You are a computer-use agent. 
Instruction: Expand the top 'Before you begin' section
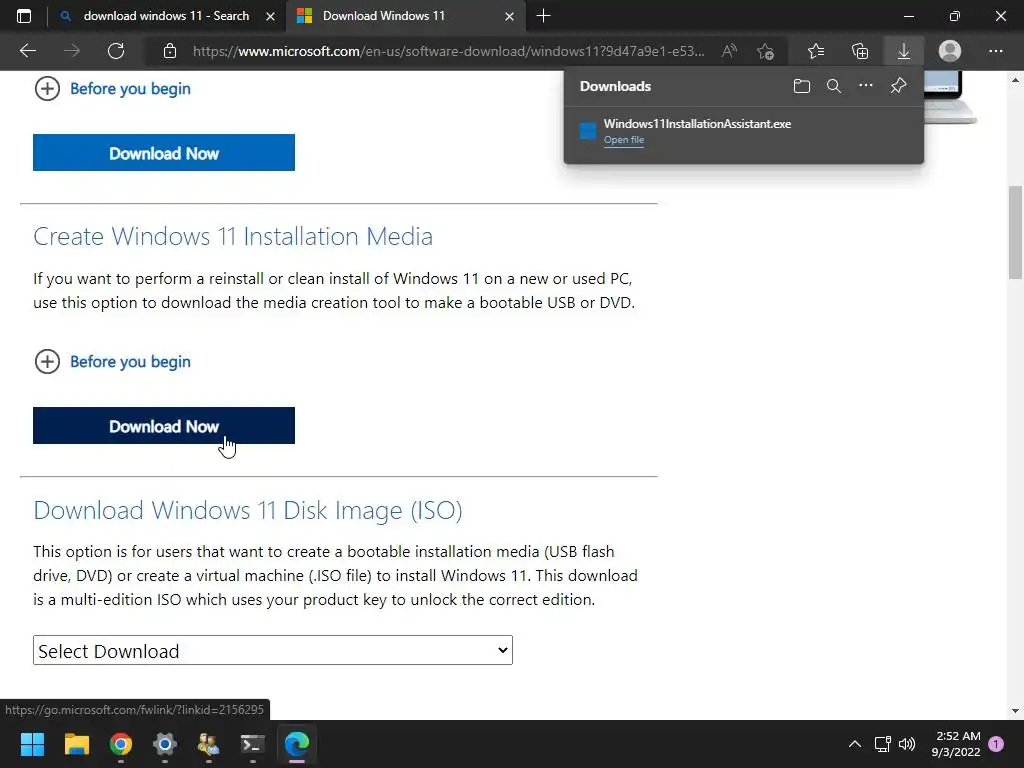coord(112,89)
